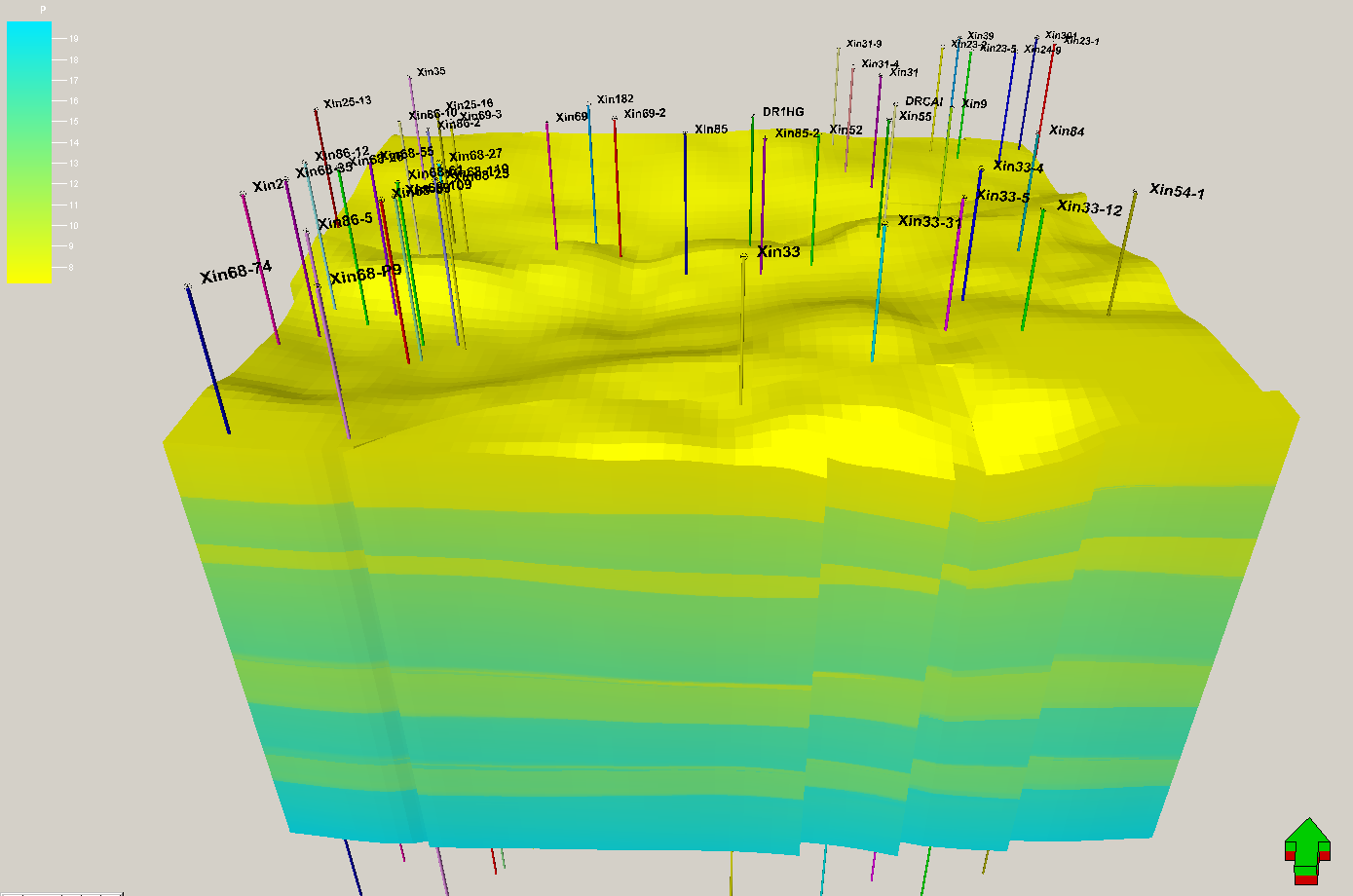Select the DR1HG well label

tap(783, 112)
